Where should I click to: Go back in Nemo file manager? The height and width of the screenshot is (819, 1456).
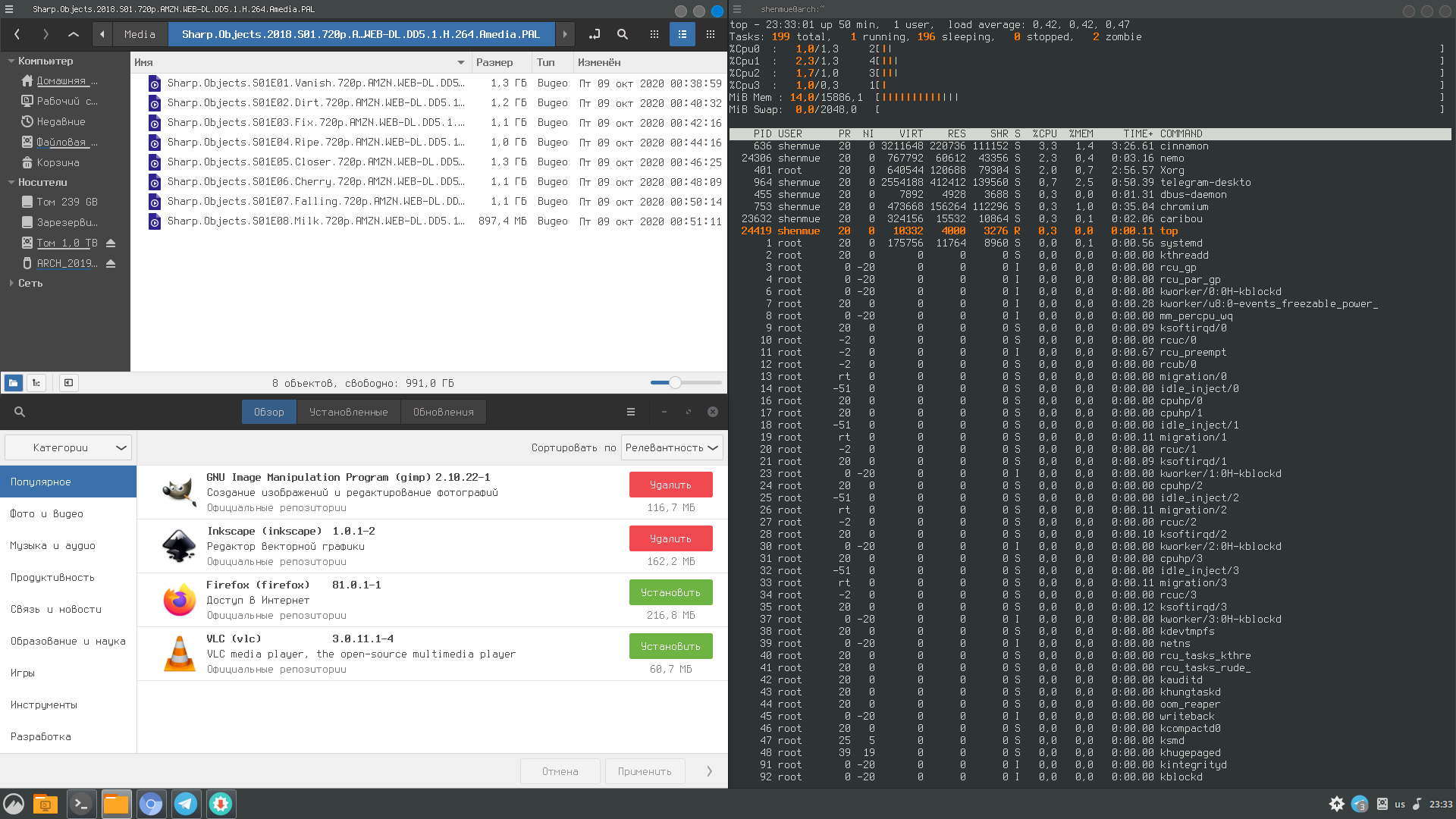(x=17, y=34)
